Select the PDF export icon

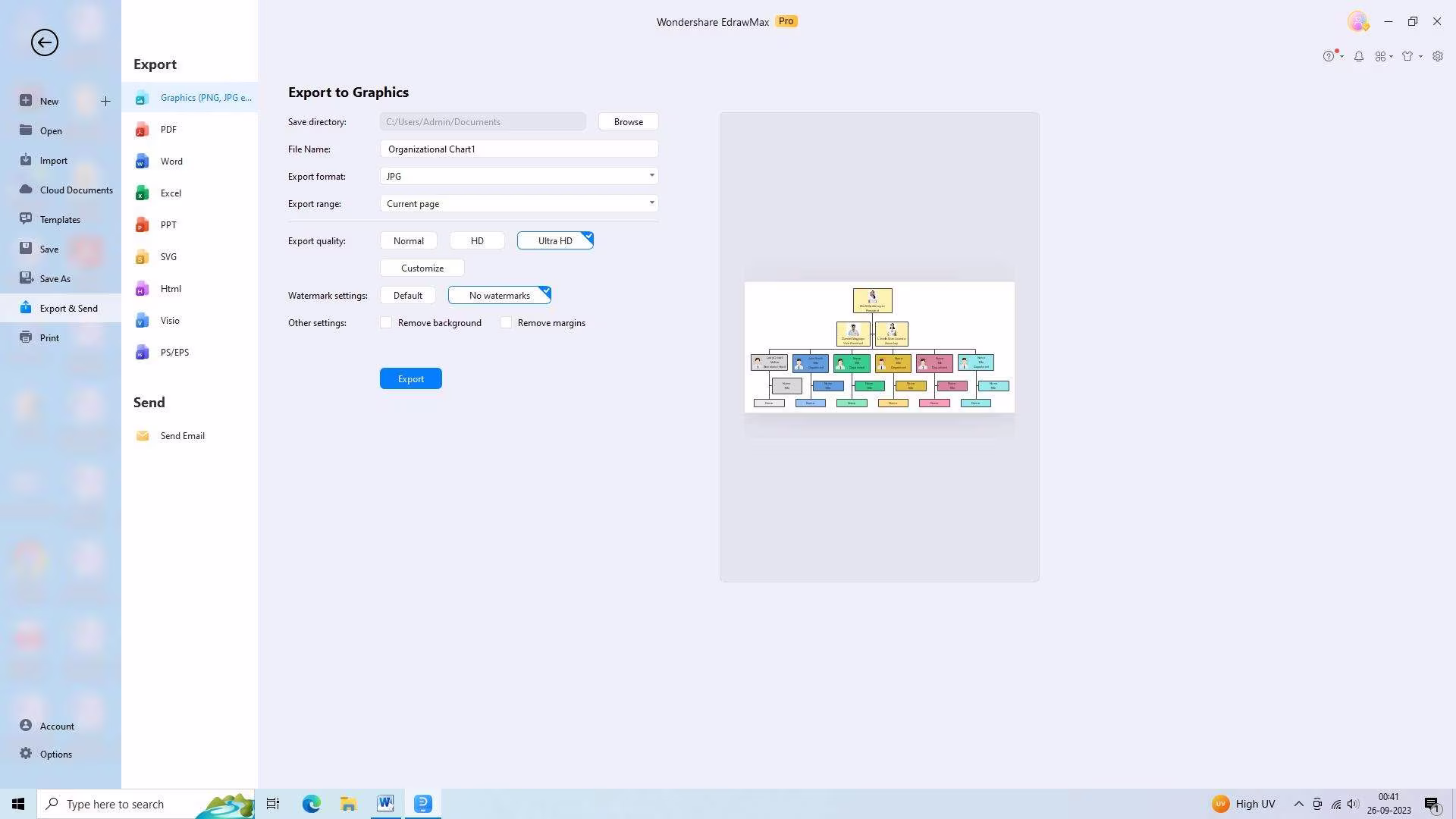click(142, 130)
